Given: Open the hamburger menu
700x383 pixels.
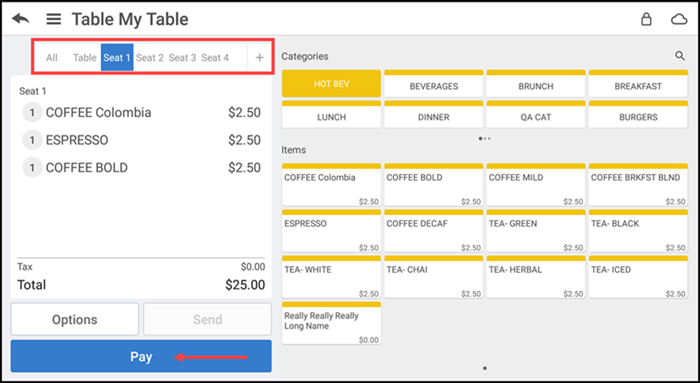Looking at the screenshot, I should [54, 19].
